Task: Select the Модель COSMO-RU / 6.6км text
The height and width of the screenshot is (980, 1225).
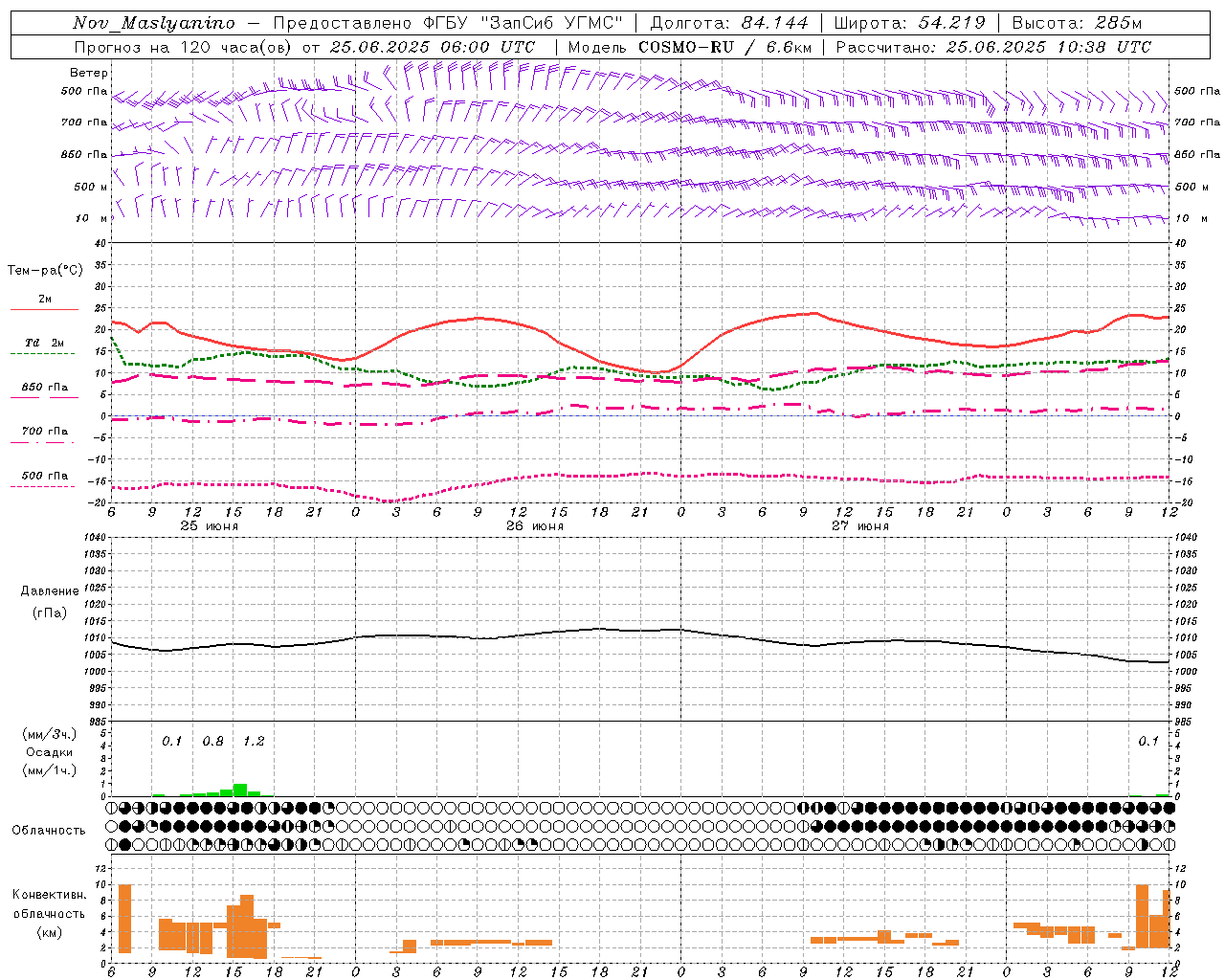Action: coord(689,47)
